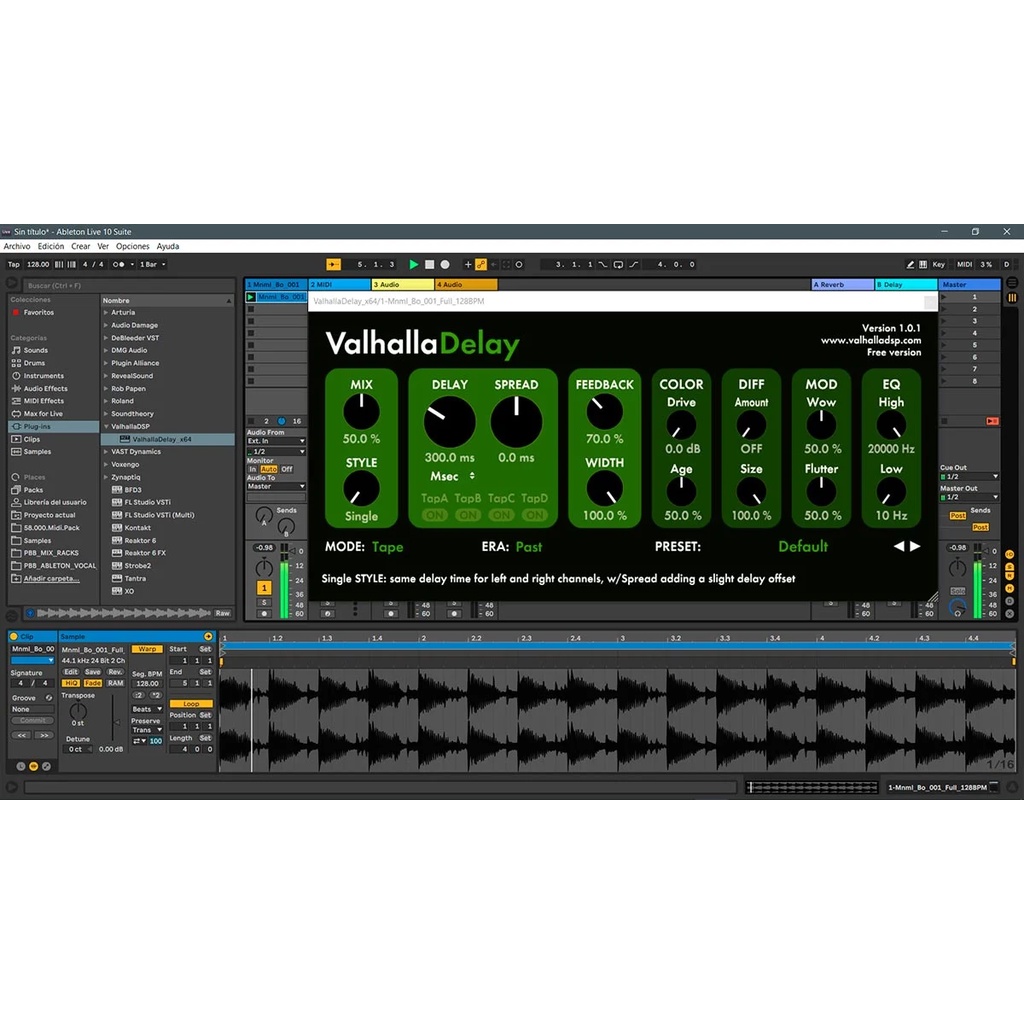Image resolution: width=1024 pixels, height=1024 pixels.
Task: Click the Arrangement Record button
Action: [x=445, y=264]
